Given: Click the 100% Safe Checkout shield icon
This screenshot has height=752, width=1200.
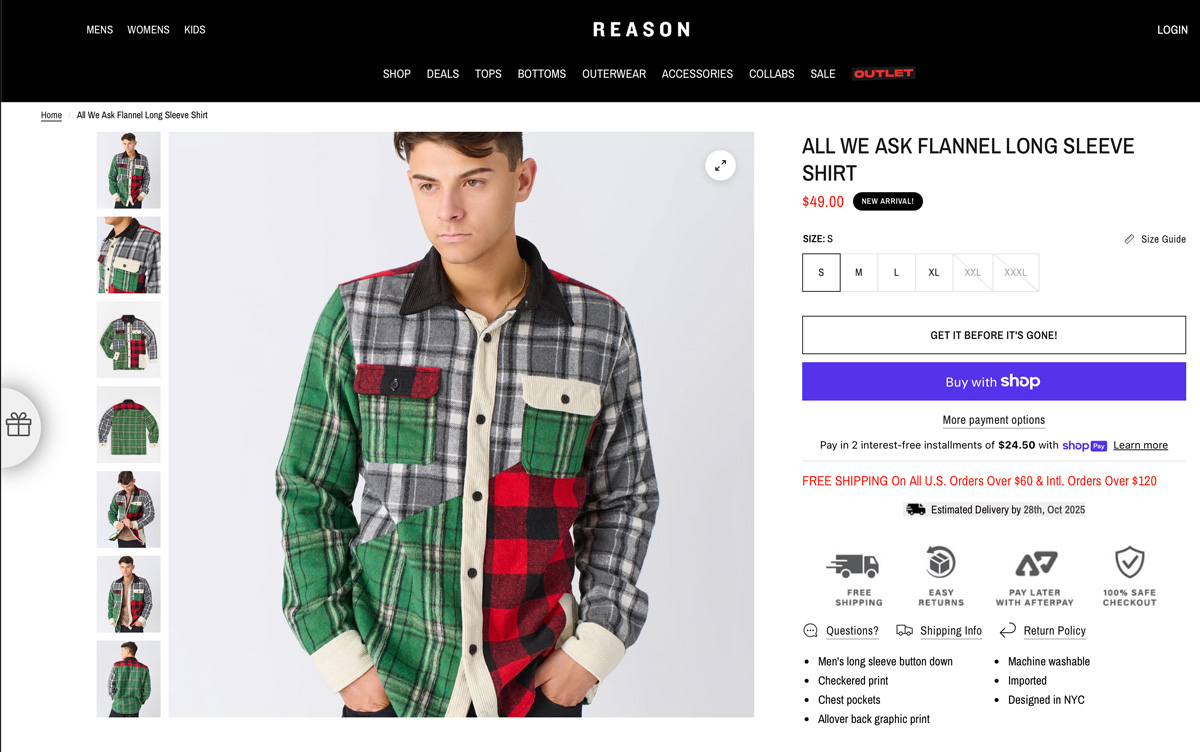Looking at the screenshot, I should click(x=1129, y=562).
